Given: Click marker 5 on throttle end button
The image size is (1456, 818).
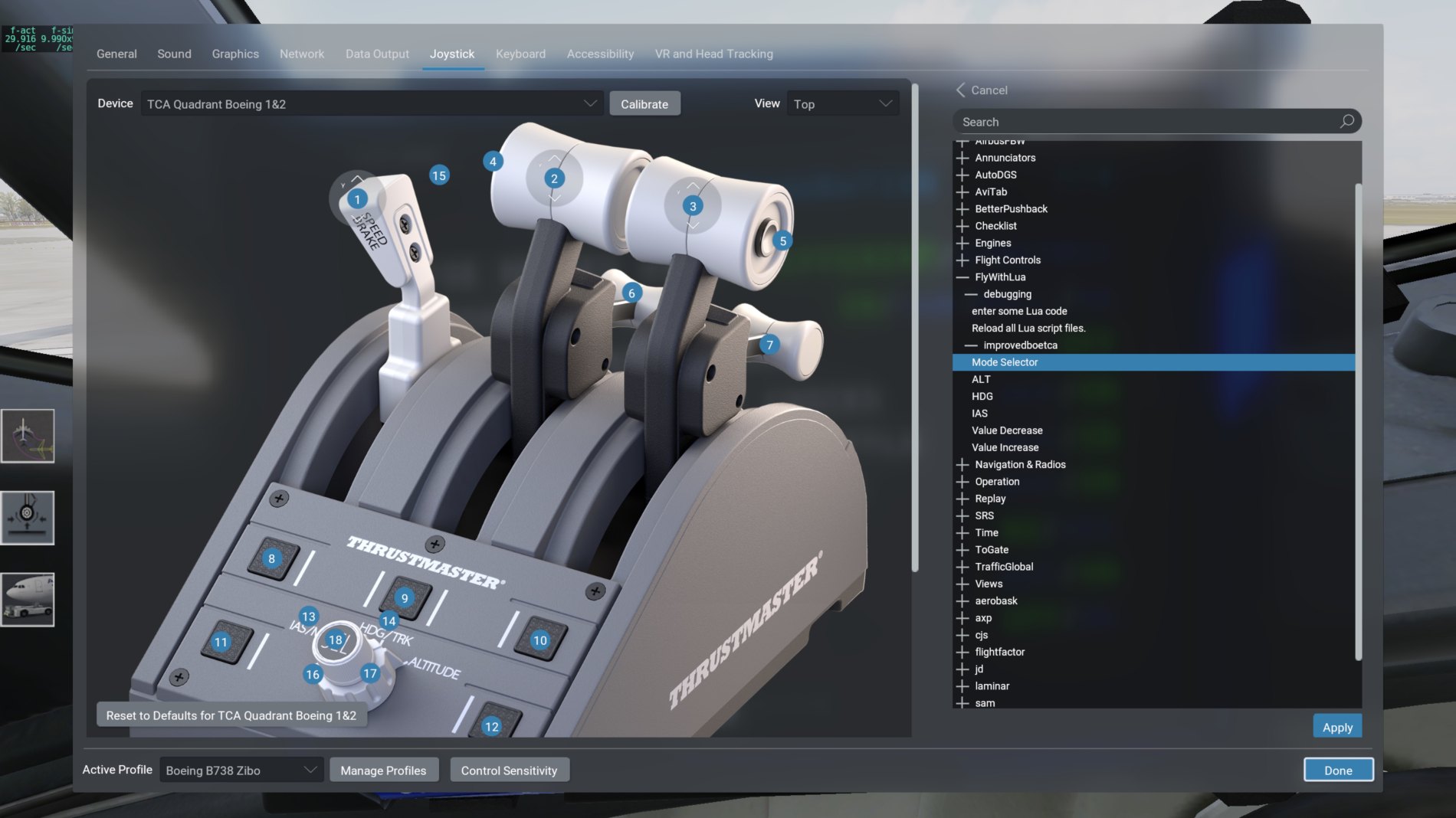Looking at the screenshot, I should tap(782, 240).
